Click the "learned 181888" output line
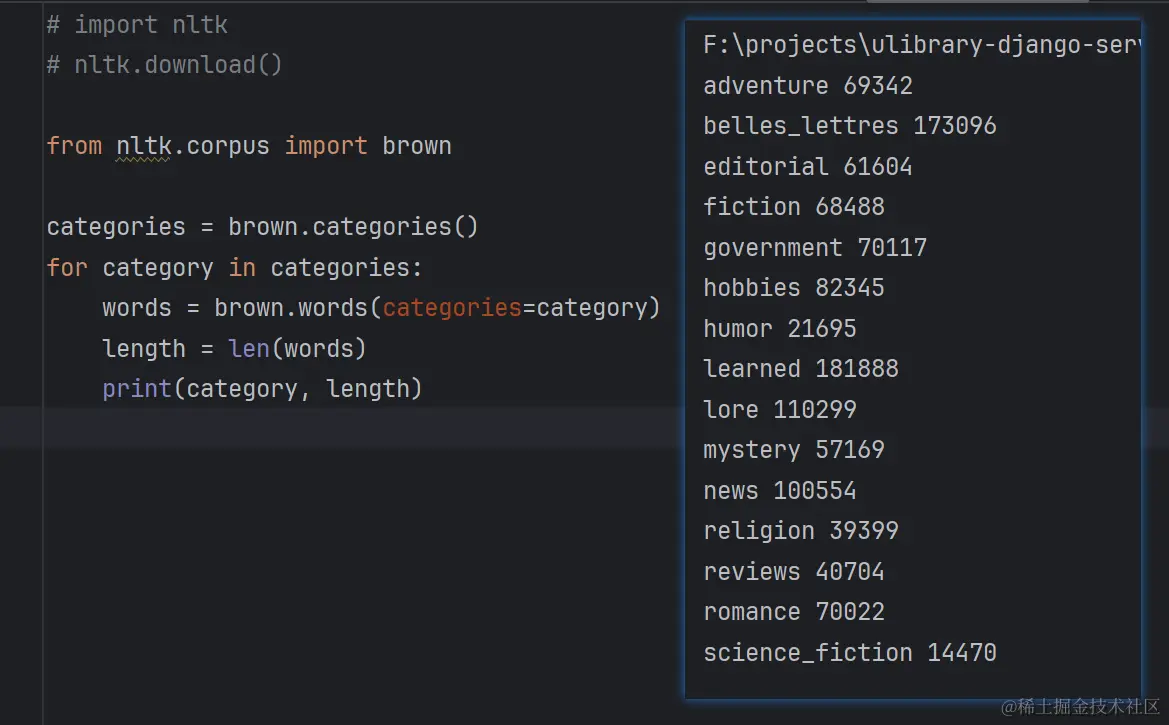Image resolution: width=1169 pixels, height=725 pixels. tap(800, 369)
